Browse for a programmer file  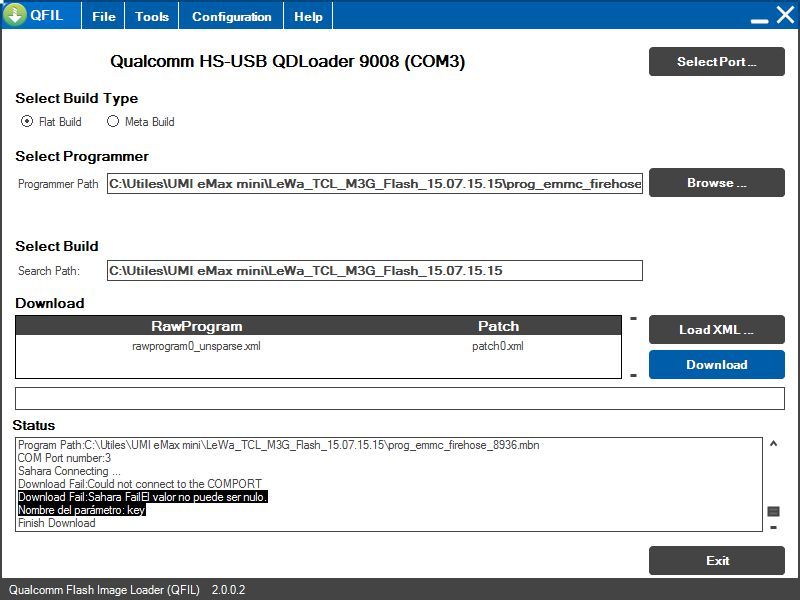716,183
